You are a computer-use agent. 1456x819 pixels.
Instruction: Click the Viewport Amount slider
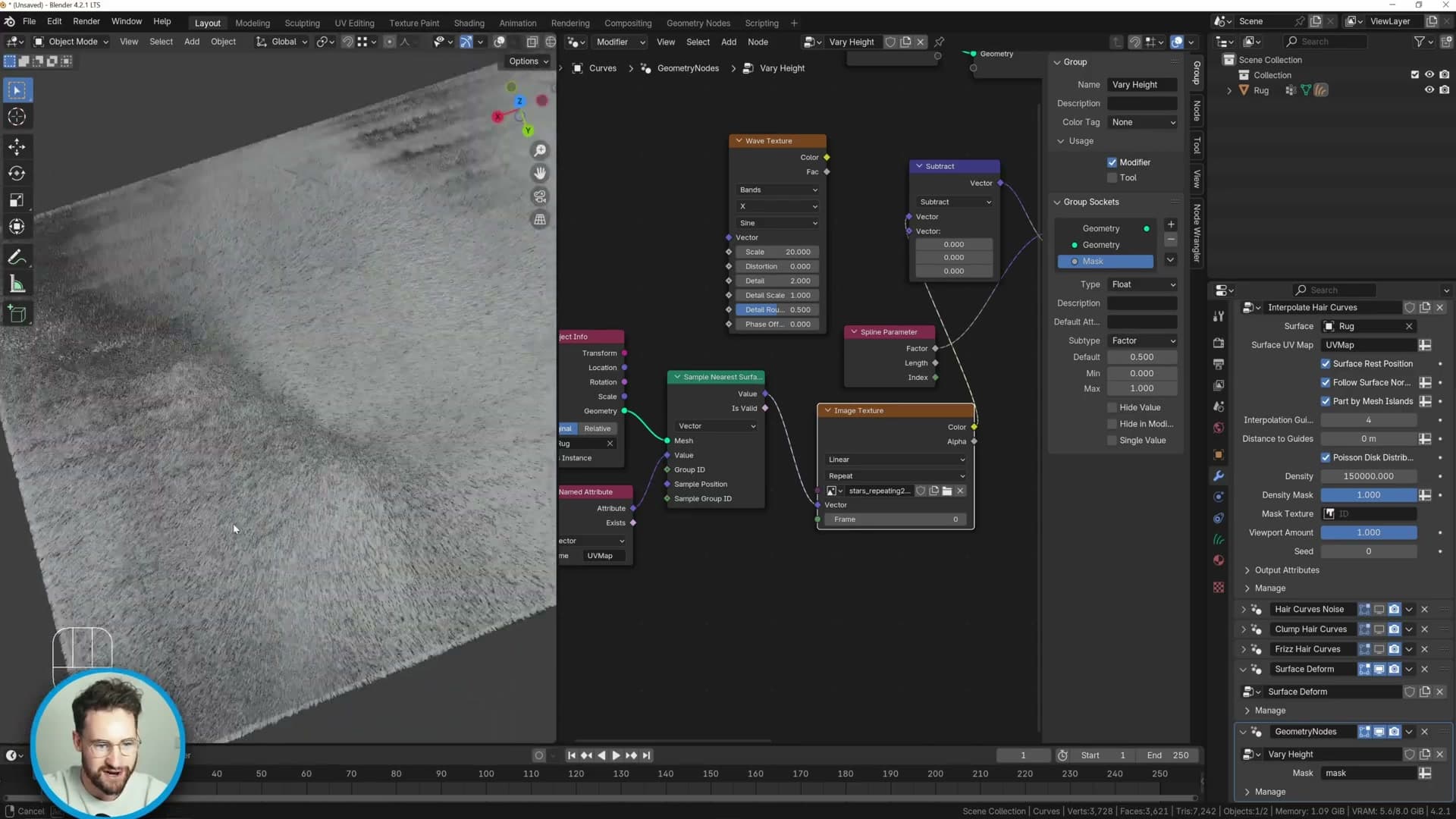[x=1368, y=533]
